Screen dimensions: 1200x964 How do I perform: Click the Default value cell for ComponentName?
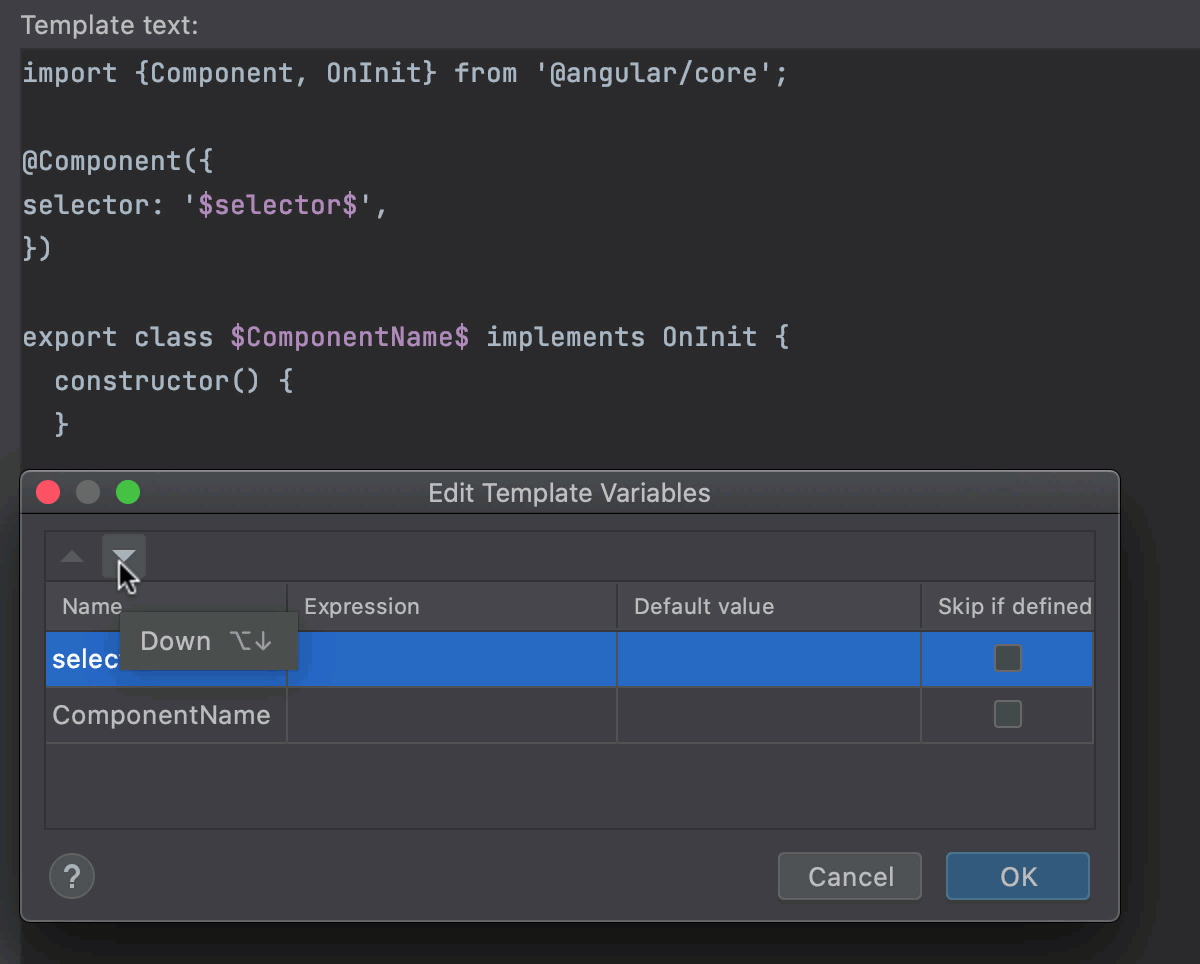(x=768, y=714)
